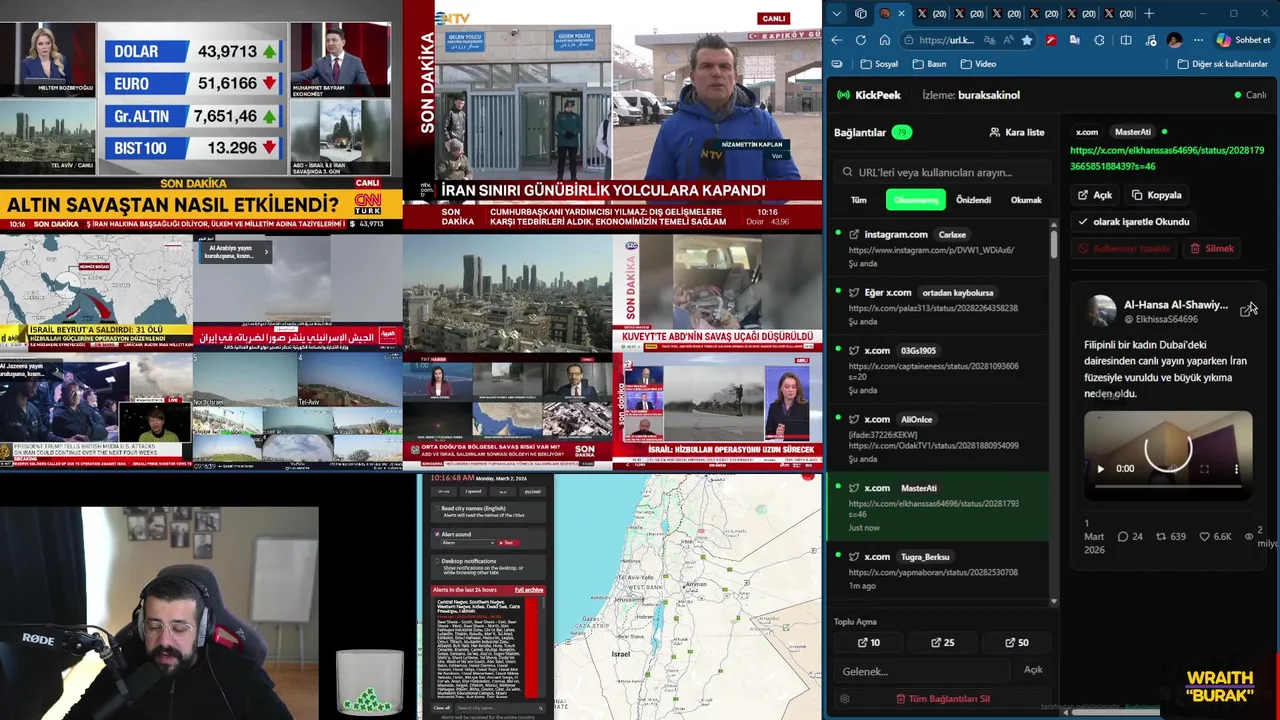The height and width of the screenshot is (720, 1280).
Task: Open a new browser tab
Action: [1148, 13]
